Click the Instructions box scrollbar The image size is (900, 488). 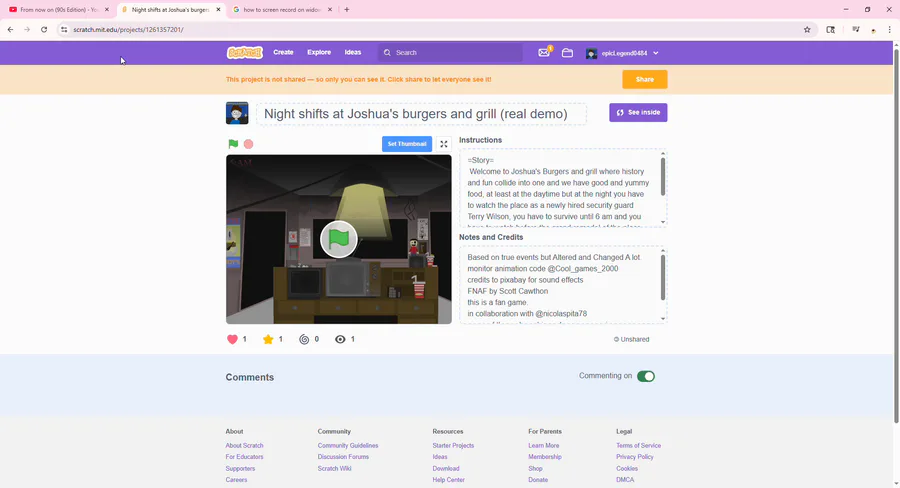tap(663, 176)
